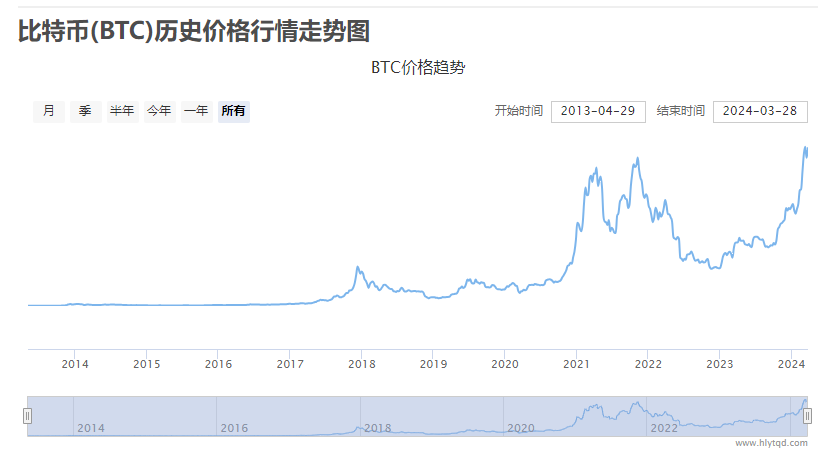
Task: Click navigator timeline at 2016 label
Action: click(x=234, y=428)
